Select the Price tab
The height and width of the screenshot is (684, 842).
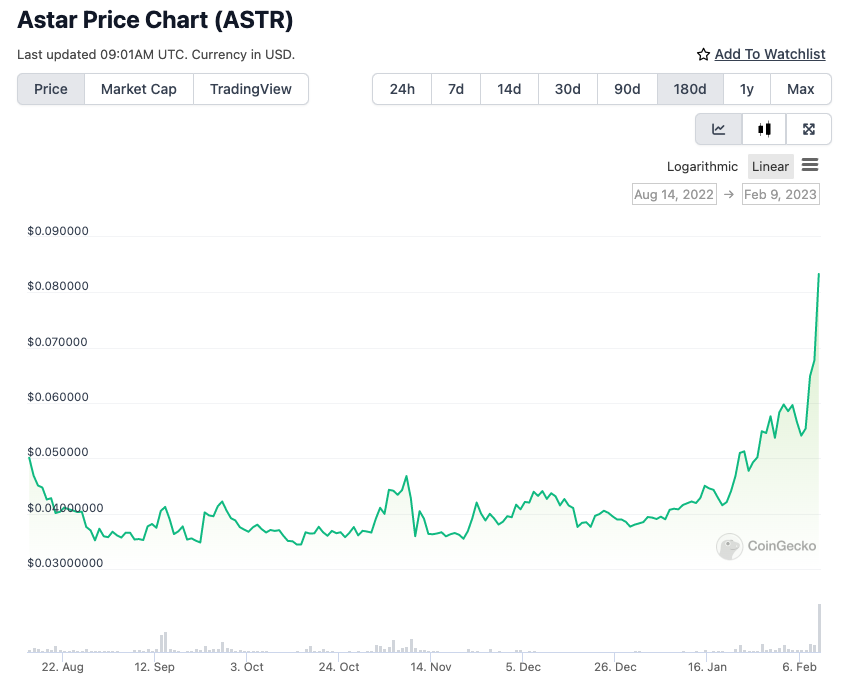[51, 89]
